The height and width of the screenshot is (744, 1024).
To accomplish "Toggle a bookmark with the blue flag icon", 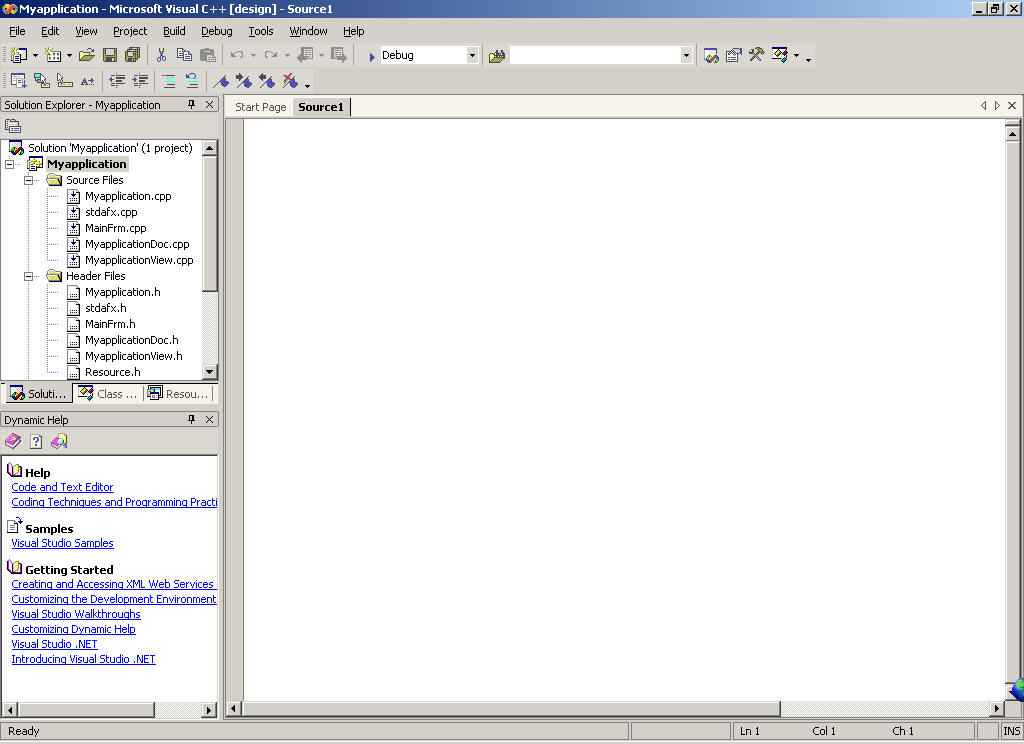I will [221, 81].
